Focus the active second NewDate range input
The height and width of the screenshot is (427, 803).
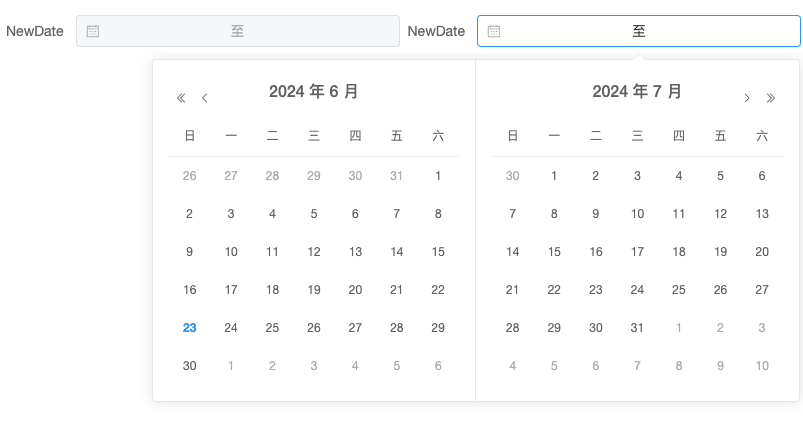coord(639,31)
